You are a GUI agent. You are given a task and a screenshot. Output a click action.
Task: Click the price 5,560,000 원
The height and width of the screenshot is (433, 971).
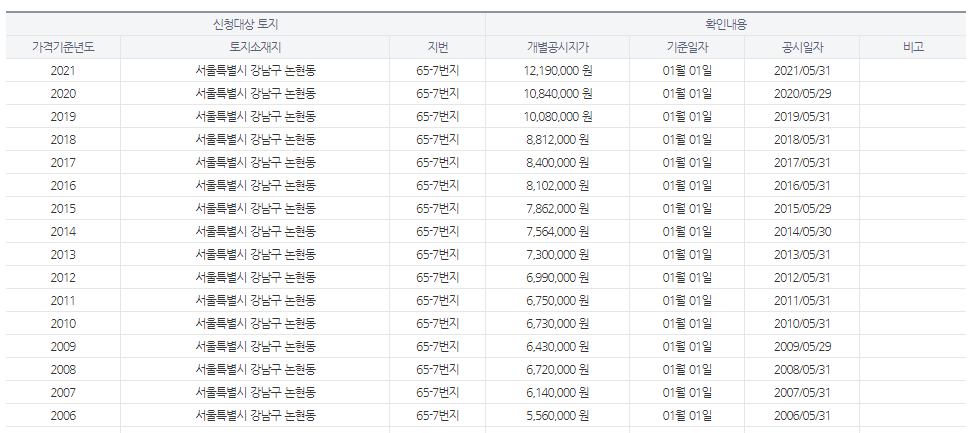coord(557,416)
